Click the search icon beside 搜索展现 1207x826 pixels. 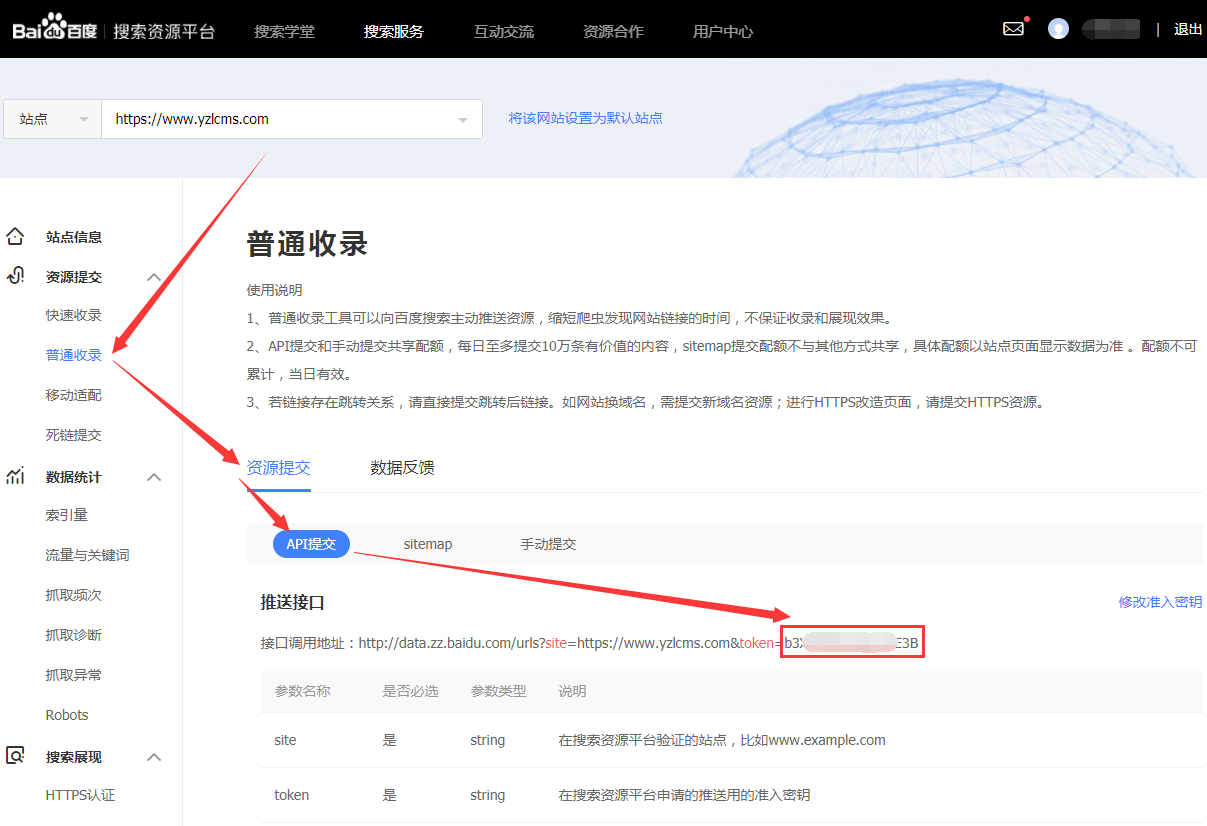pyautogui.click(x=15, y=757)
